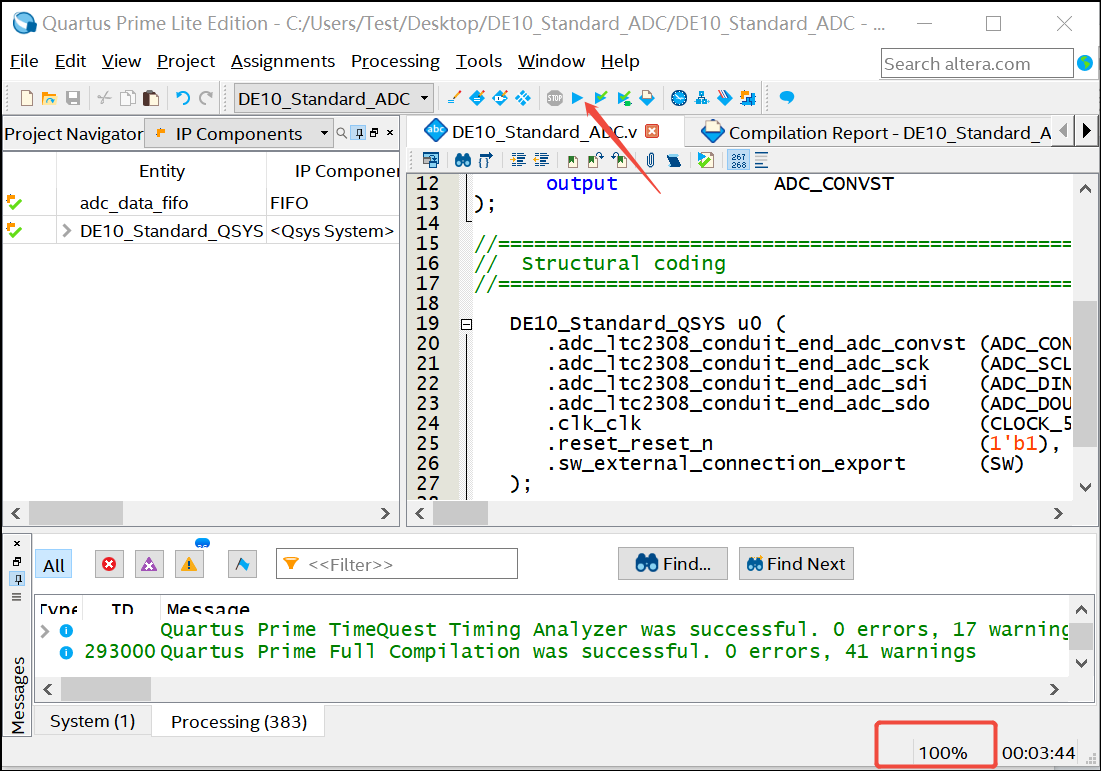Viewport: 1101px width, 771px height.
Task: Open the File menu
Action: click(24, 62)
